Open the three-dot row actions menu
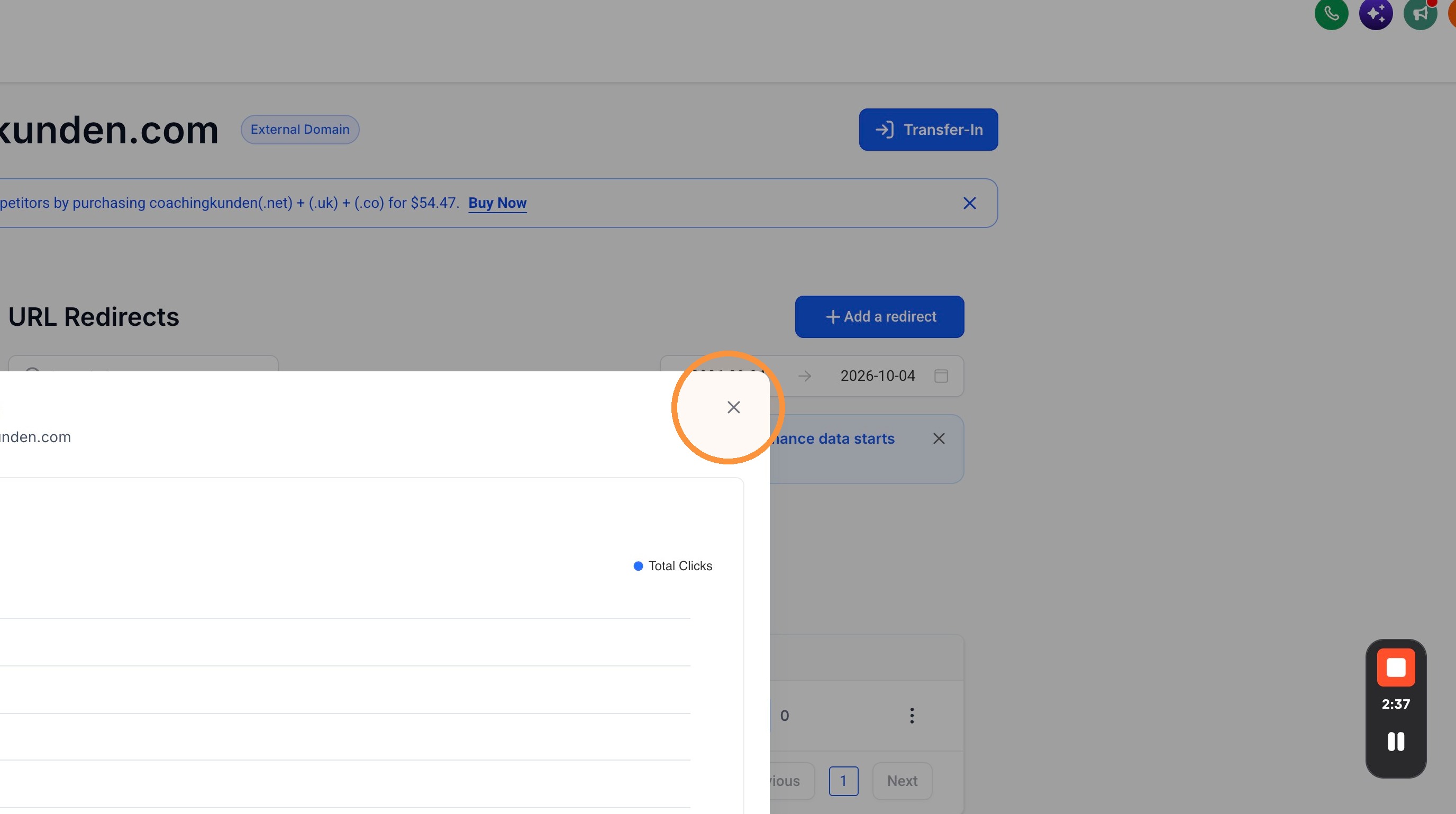 [x=912, y=716]
